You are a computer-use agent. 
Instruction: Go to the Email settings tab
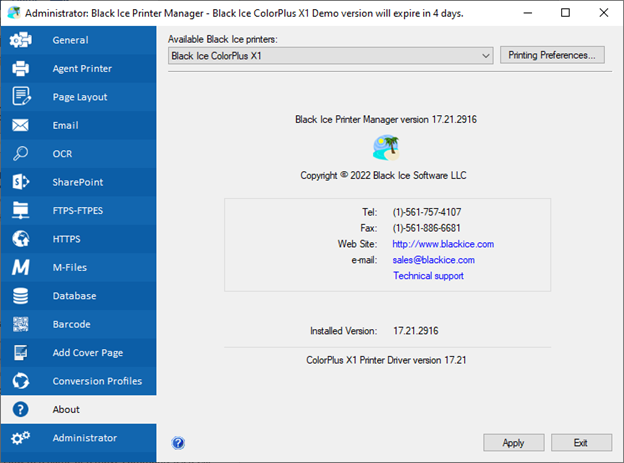click(x=79, y=125)
